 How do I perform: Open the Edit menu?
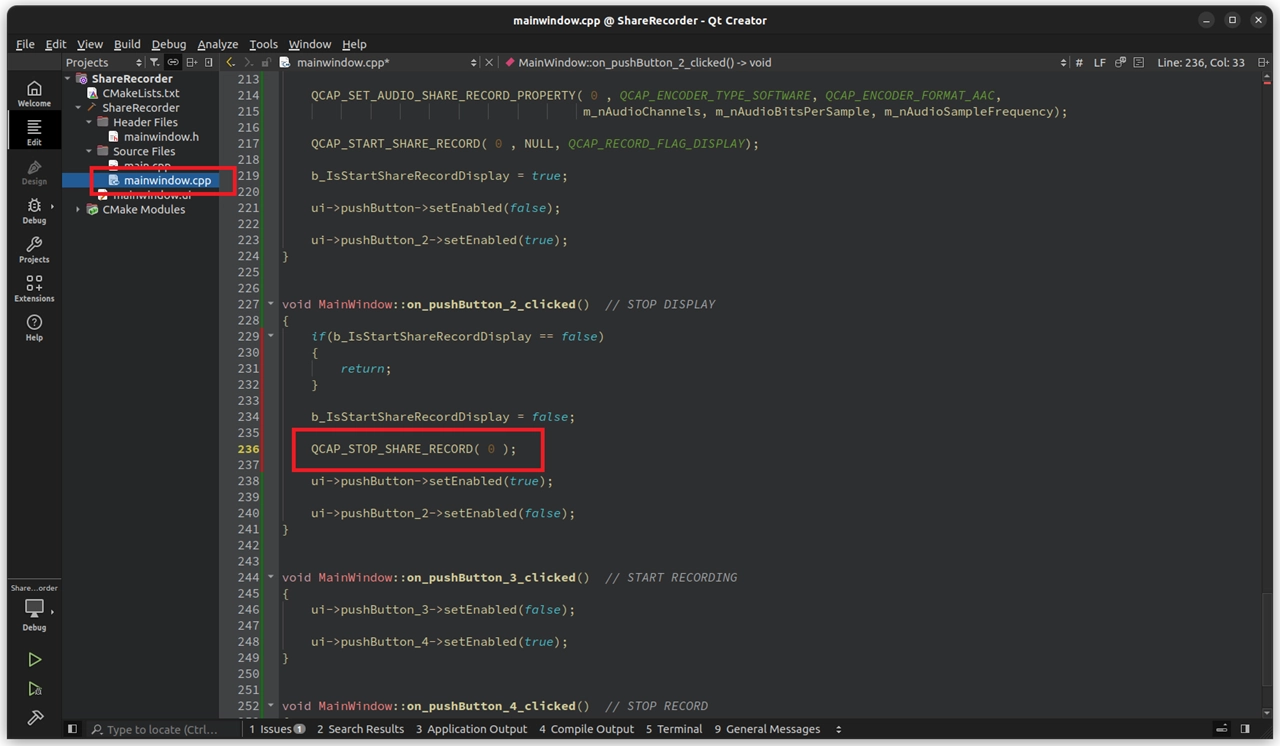56,44
